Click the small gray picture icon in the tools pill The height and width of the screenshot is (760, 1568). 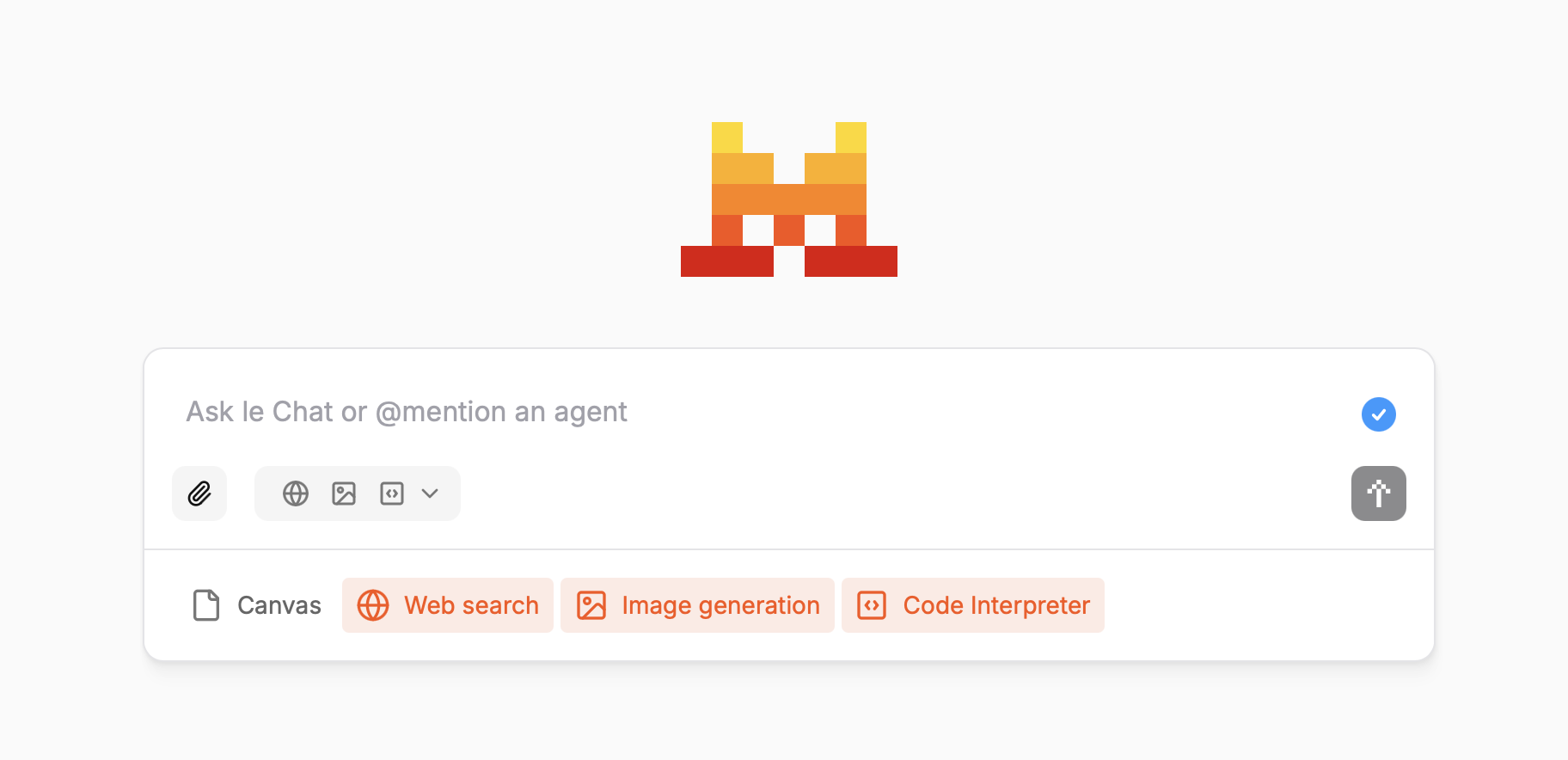click(x=344, y=493)
